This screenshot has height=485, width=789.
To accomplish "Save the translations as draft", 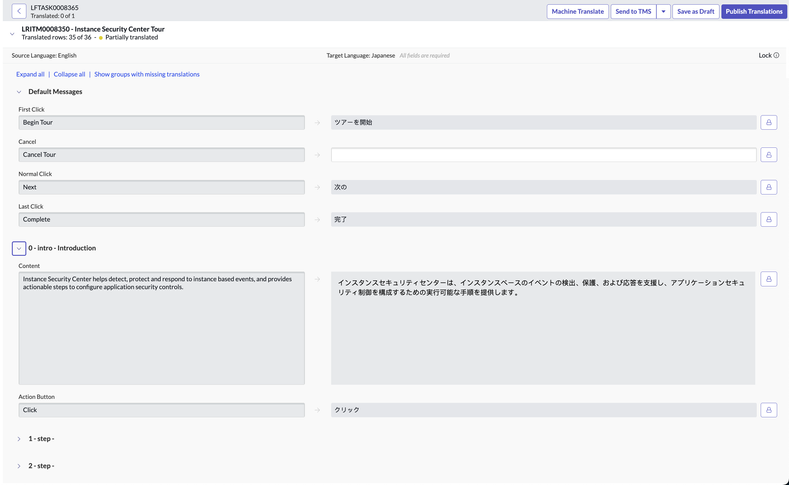I will point(695,12).
